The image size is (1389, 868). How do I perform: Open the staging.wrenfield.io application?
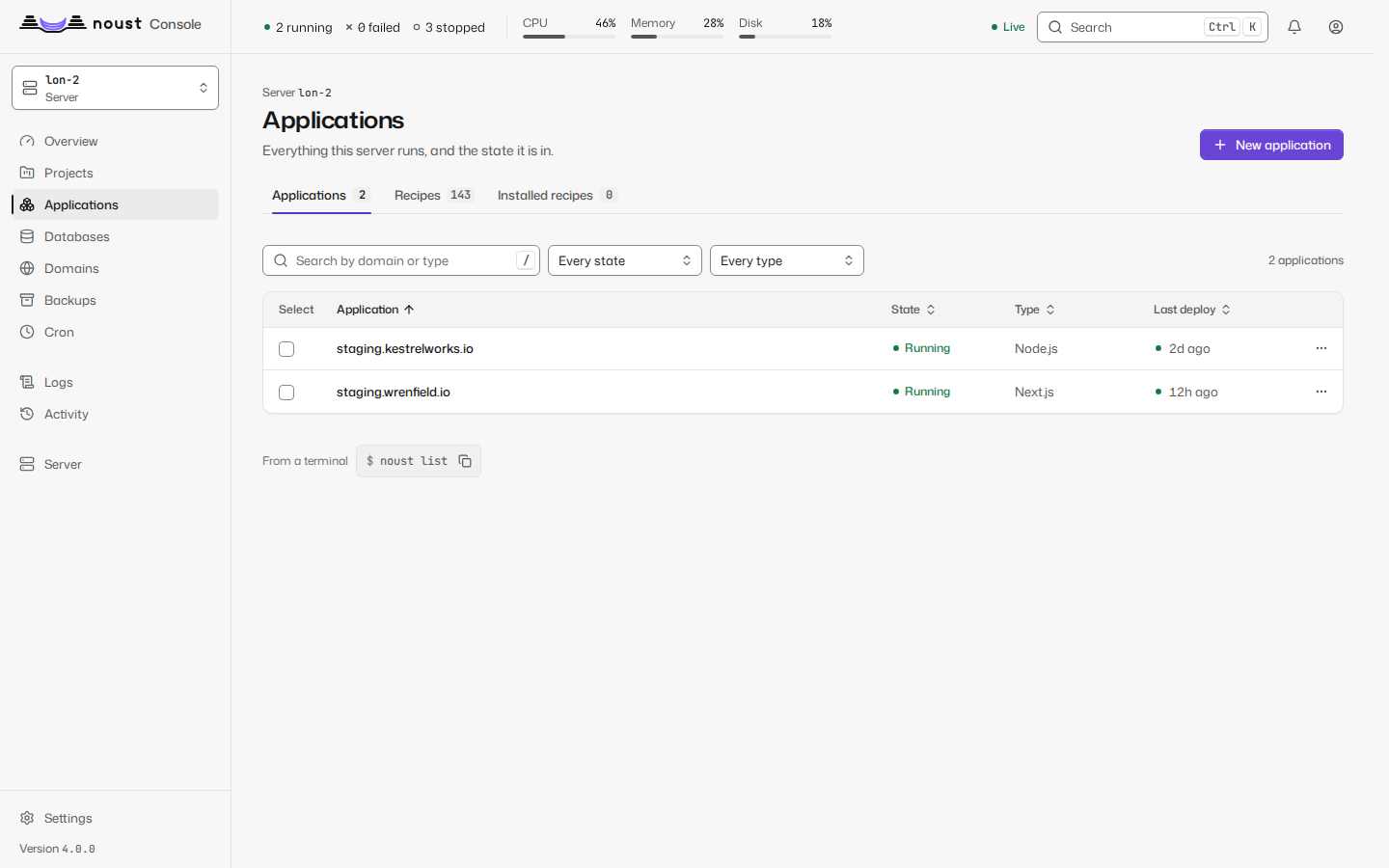394,392
